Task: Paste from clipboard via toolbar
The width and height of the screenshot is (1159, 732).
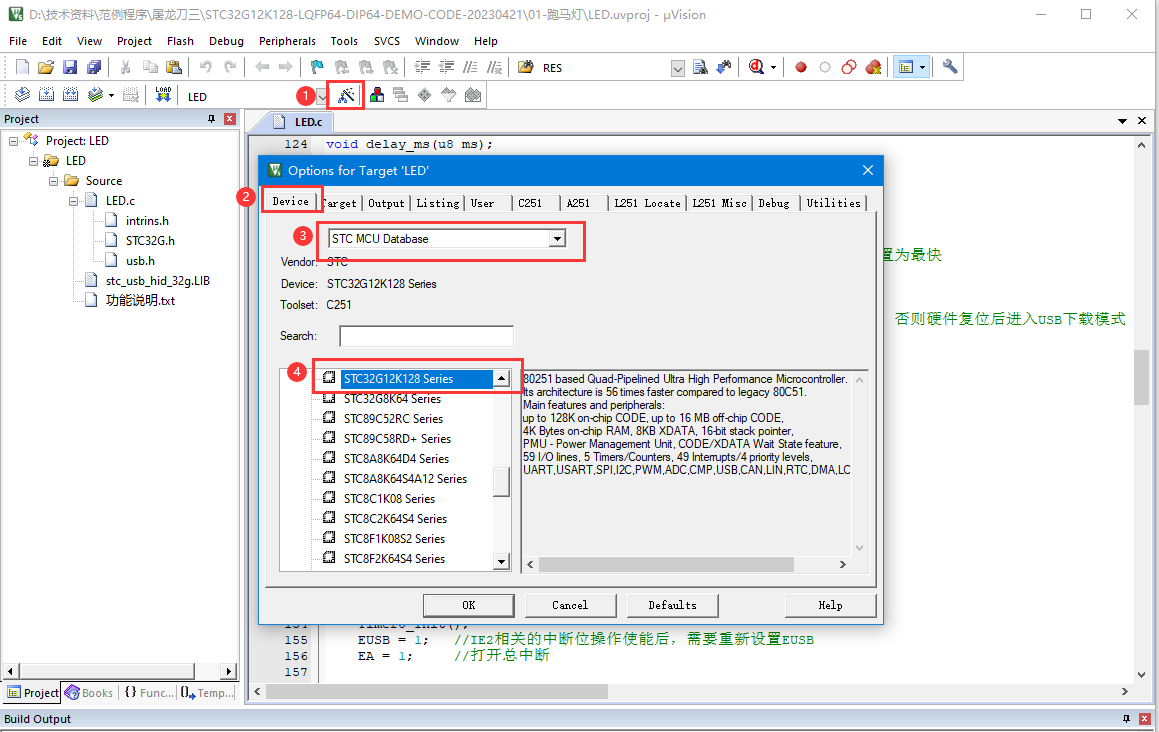Action: point(174,67)
